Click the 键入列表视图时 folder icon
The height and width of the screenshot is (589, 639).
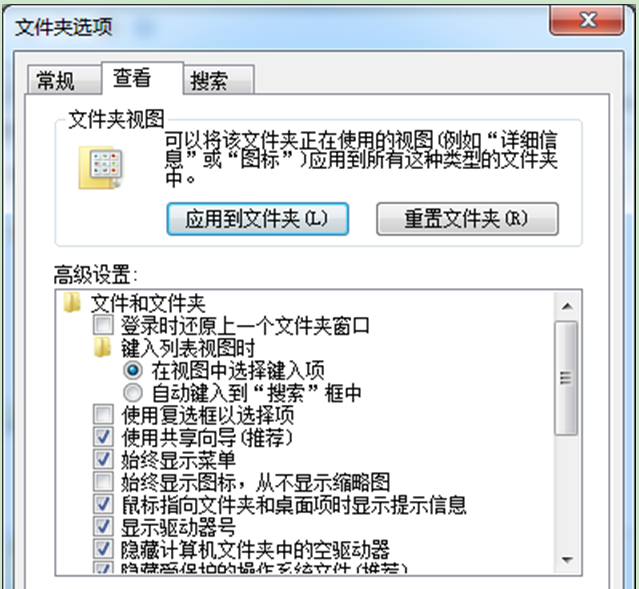(102, 347)
